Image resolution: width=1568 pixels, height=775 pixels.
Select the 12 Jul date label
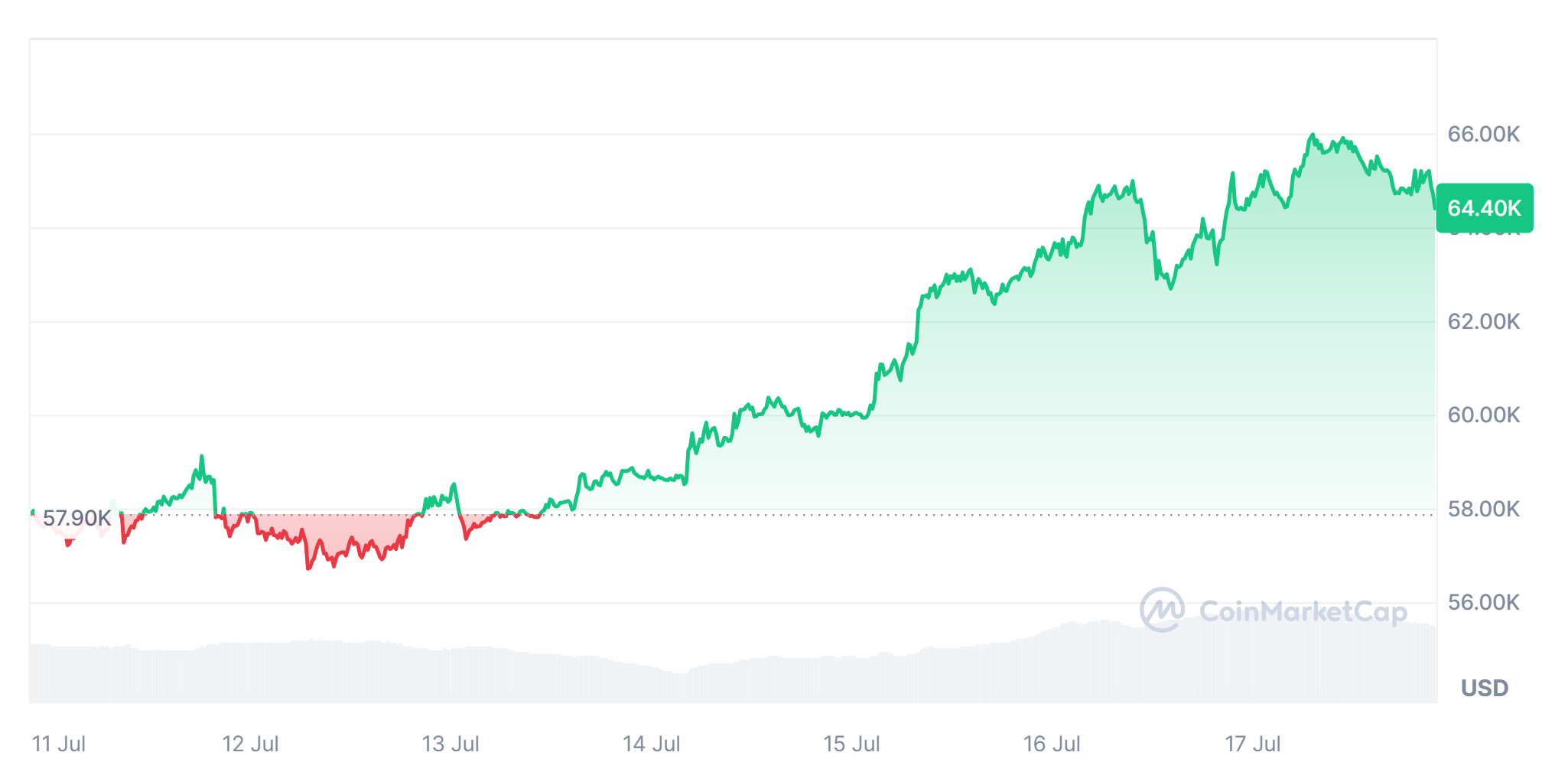(x=250, y=744)
